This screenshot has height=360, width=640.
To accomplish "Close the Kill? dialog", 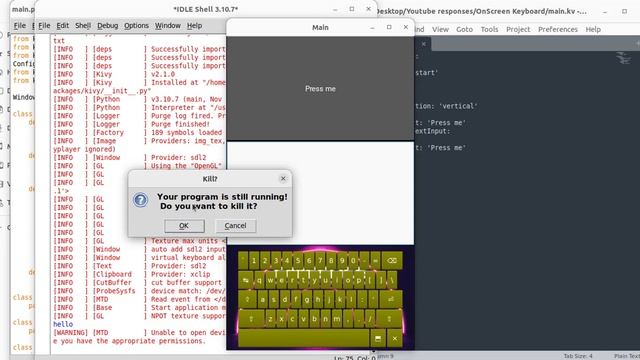I will coord(283,178).
